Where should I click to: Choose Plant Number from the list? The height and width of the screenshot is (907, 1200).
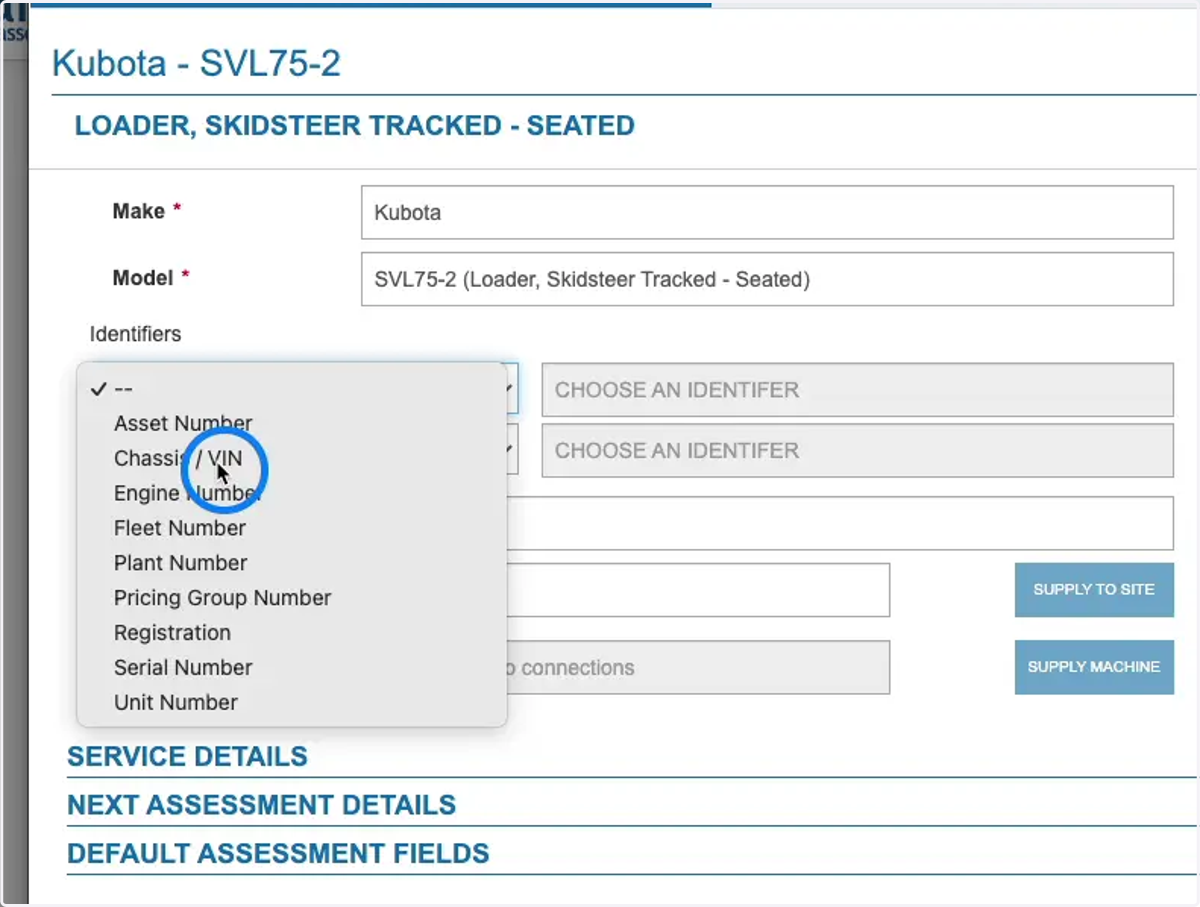pos(291,563)
